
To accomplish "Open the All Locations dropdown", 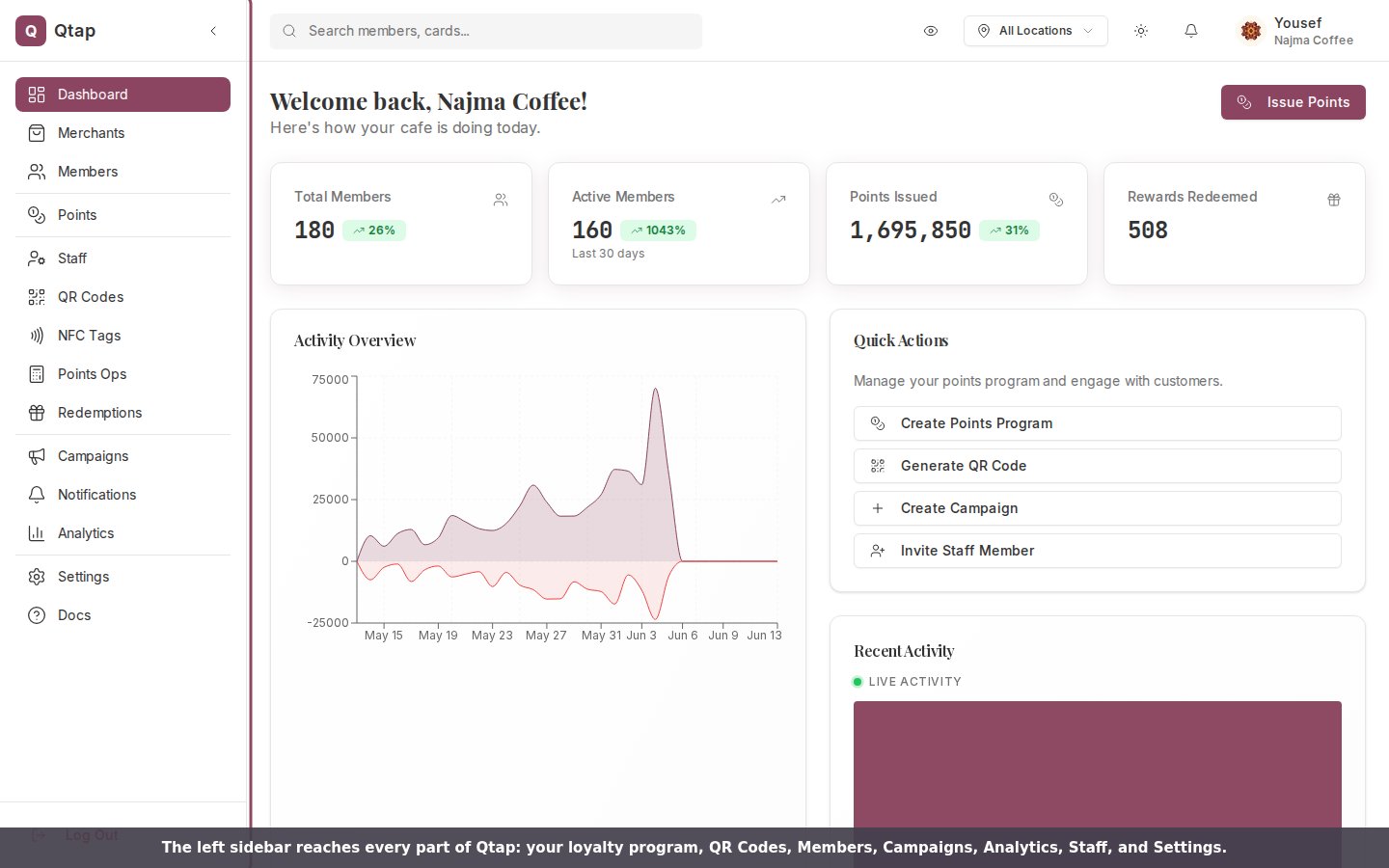I will (1036, 31).
